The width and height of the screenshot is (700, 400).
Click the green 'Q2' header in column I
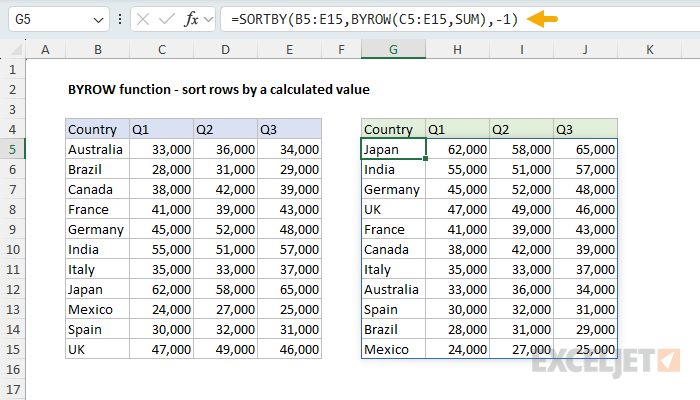(x=521, y=129)
